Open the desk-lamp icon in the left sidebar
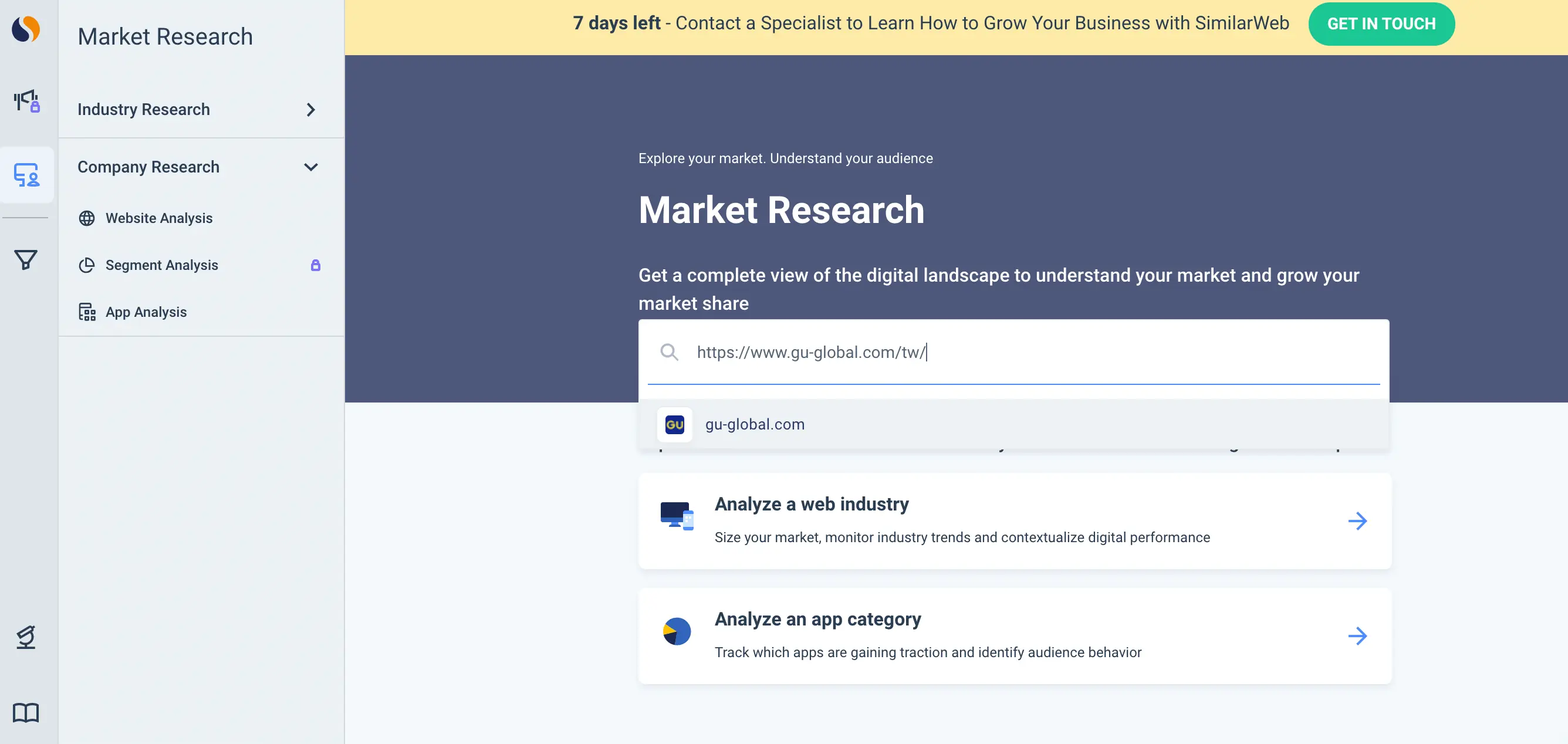Image resolution: width=1568 pixels, height=744 pixels. click(x=26, y=637)
